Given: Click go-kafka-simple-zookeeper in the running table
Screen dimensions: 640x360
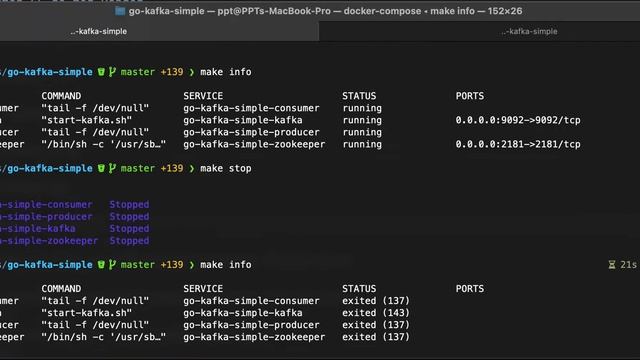Looking at the screenshot, I should click(254, 144).
